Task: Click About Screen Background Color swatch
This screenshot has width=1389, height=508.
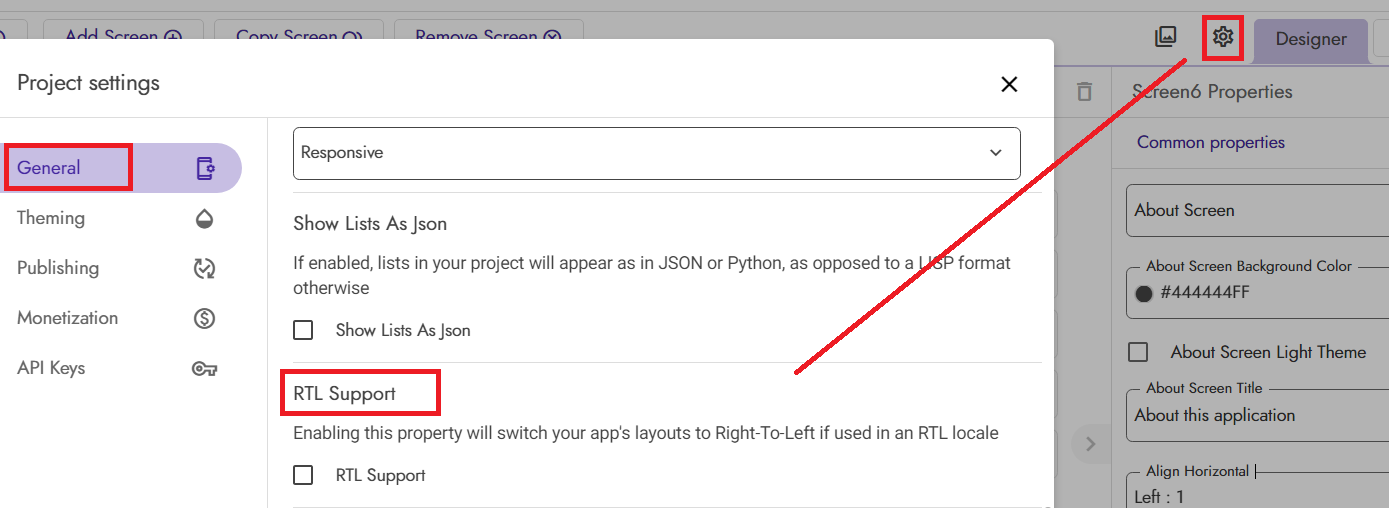Action: pos(1145,294)
